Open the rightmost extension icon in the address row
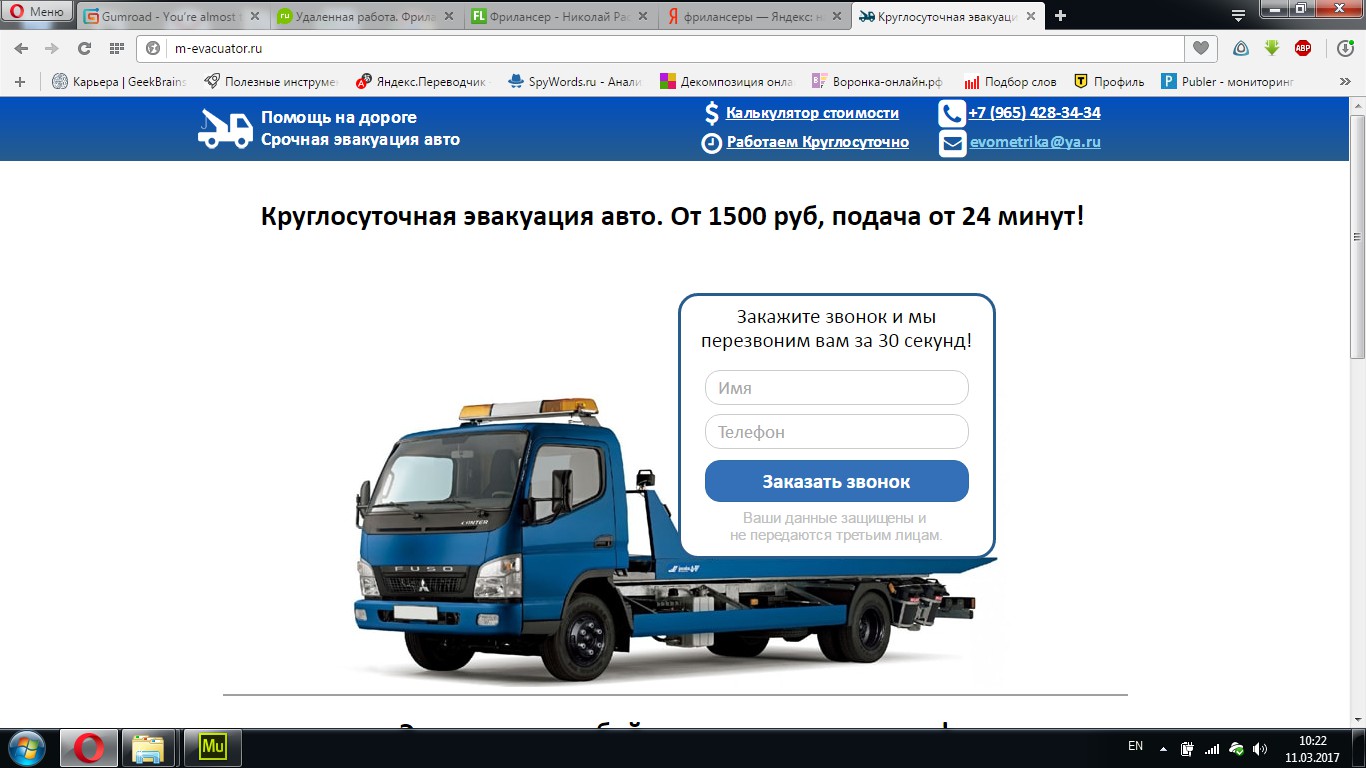This screenshot has width=1366, height=768. [1346, 48]
